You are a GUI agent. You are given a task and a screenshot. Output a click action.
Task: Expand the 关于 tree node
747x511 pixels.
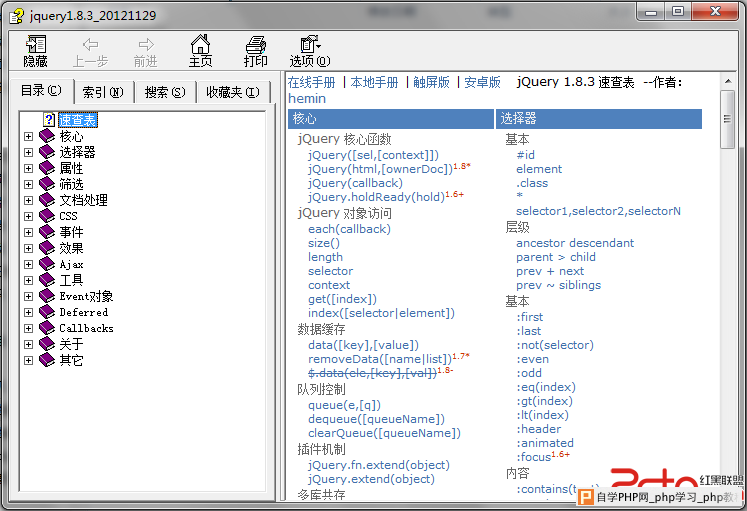click(29, 344)
